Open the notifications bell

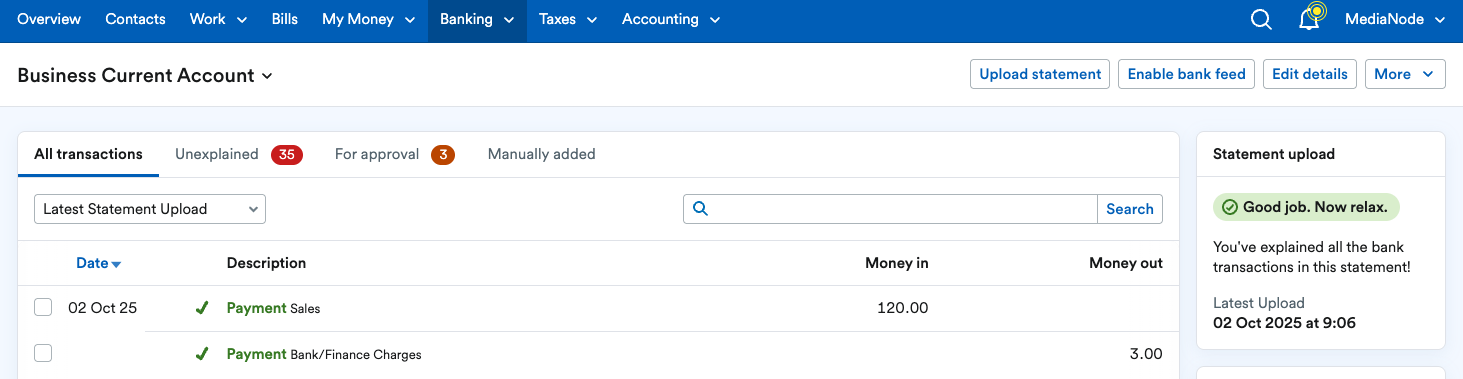1310,19
